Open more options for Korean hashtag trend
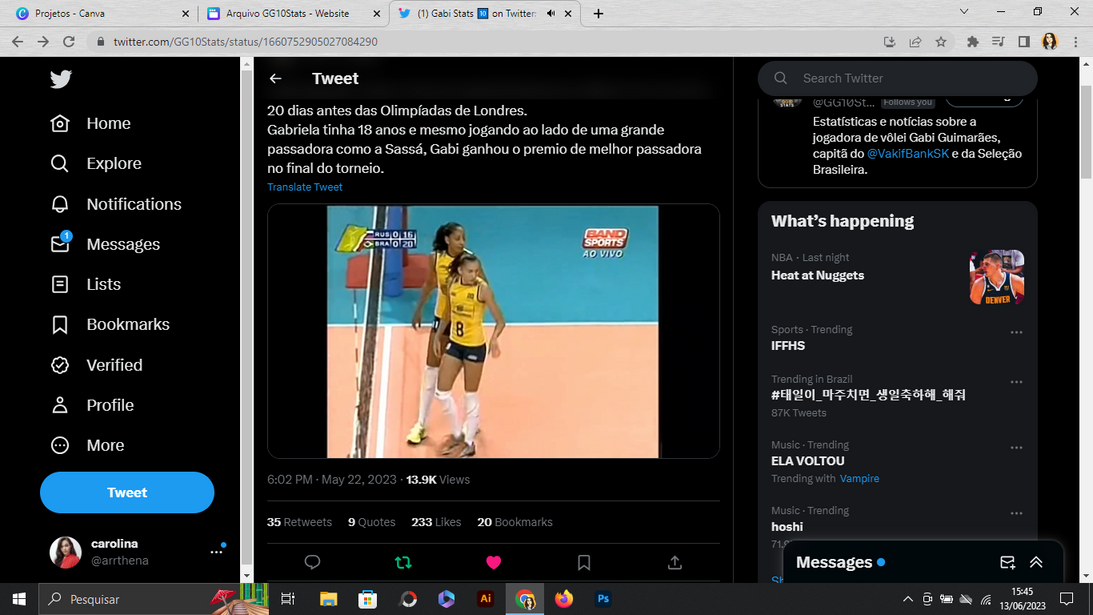This screenshot has width=1093, height=615. [1016, 382]
